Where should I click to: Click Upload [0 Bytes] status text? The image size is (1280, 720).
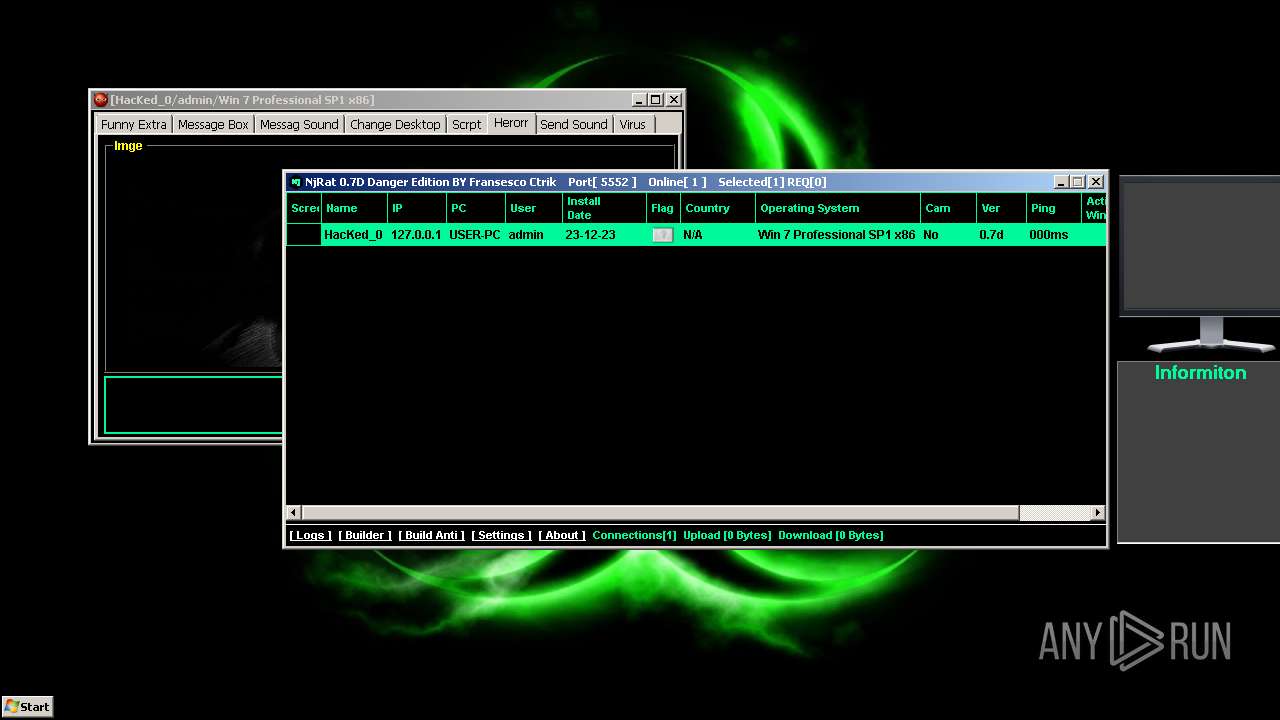tap(727, 535)
